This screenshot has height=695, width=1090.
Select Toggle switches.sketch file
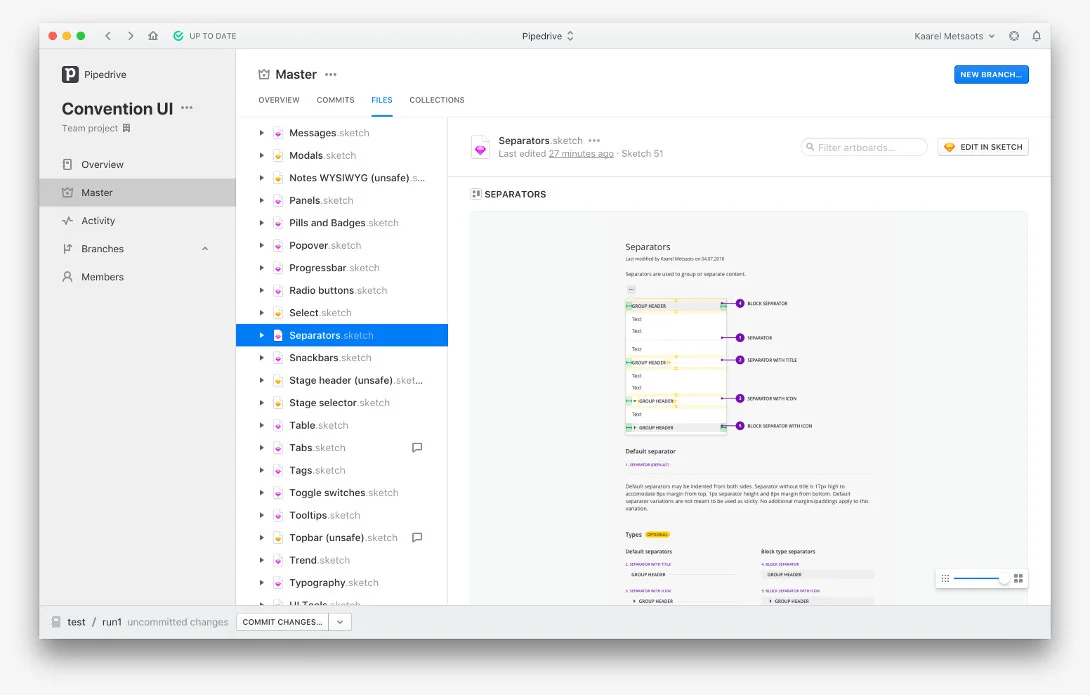tap(341, 493)
